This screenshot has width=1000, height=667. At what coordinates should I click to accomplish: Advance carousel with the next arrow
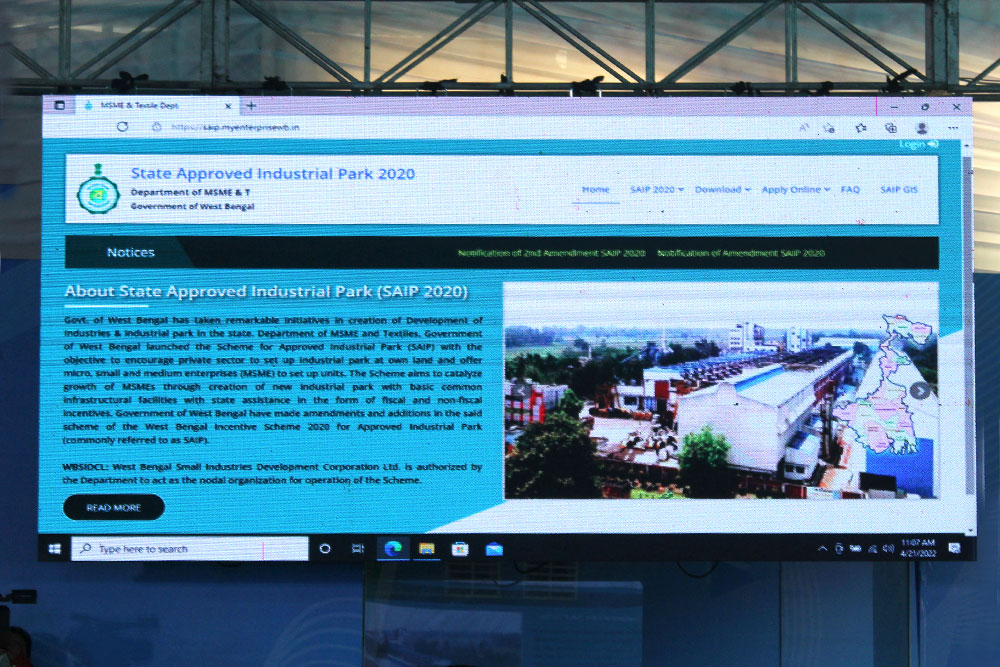click(920, 391)
